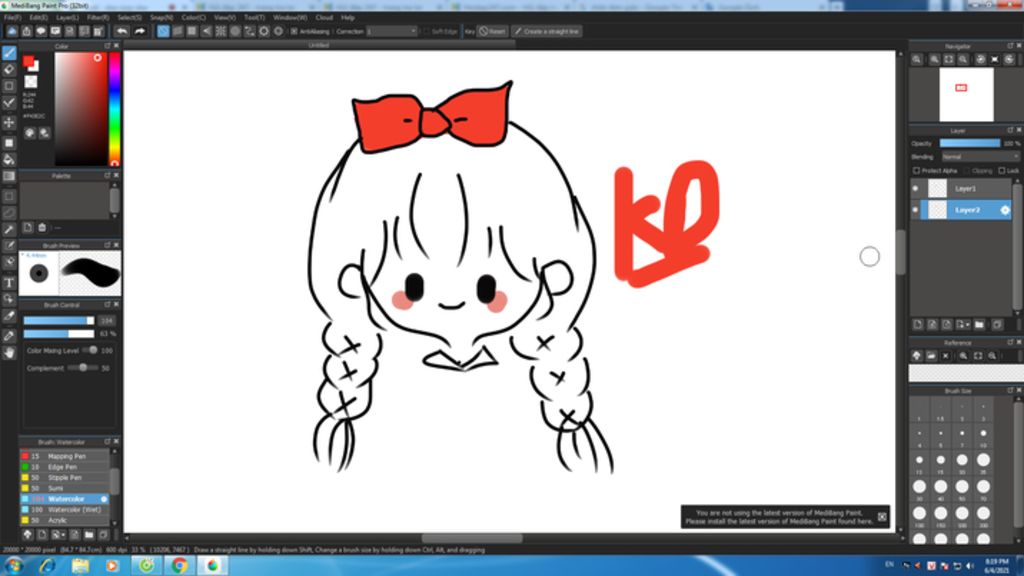The width and height of the screenshot is (1024, 576).
Task: Select the Hand pan tool
Action: click(9, 353)
